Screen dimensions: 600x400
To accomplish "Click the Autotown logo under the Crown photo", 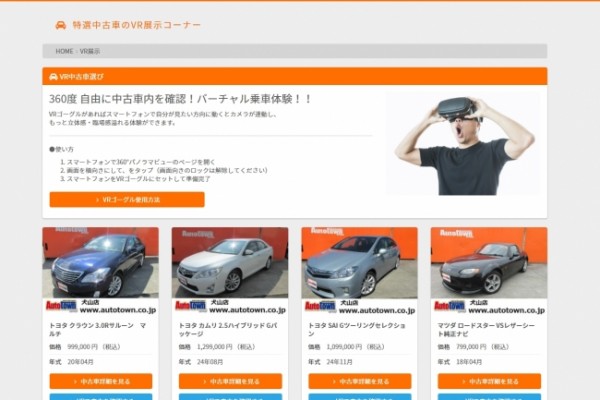I will pyautogui.click(x=61, y=306).
